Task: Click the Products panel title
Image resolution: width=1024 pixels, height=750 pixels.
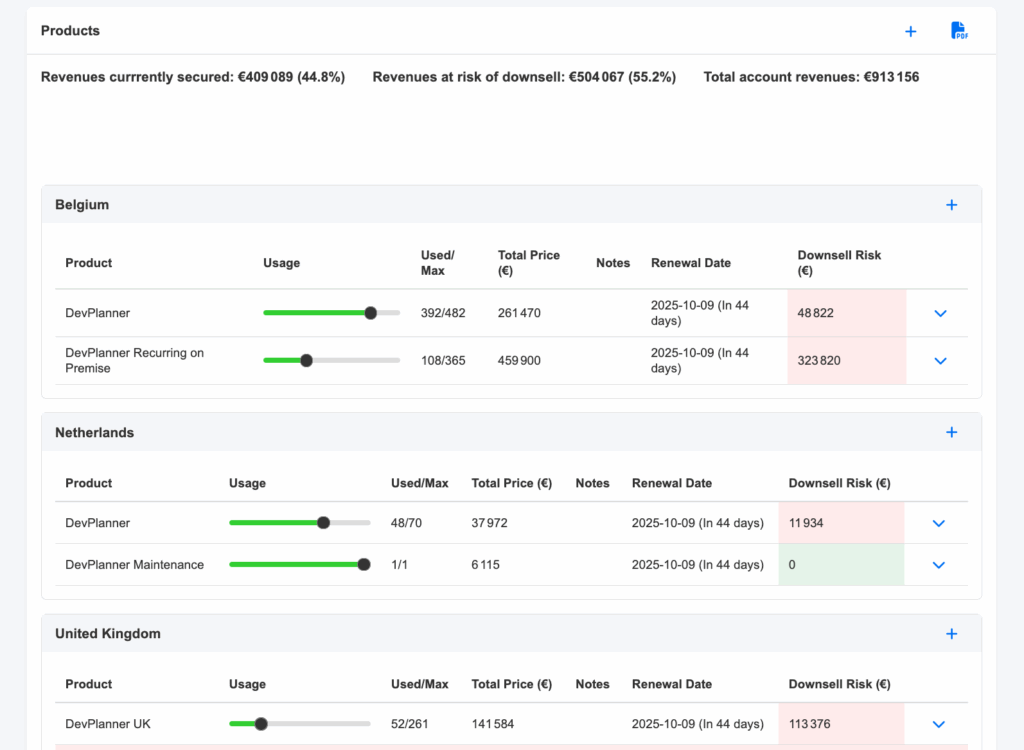Action: coord(71,31)
